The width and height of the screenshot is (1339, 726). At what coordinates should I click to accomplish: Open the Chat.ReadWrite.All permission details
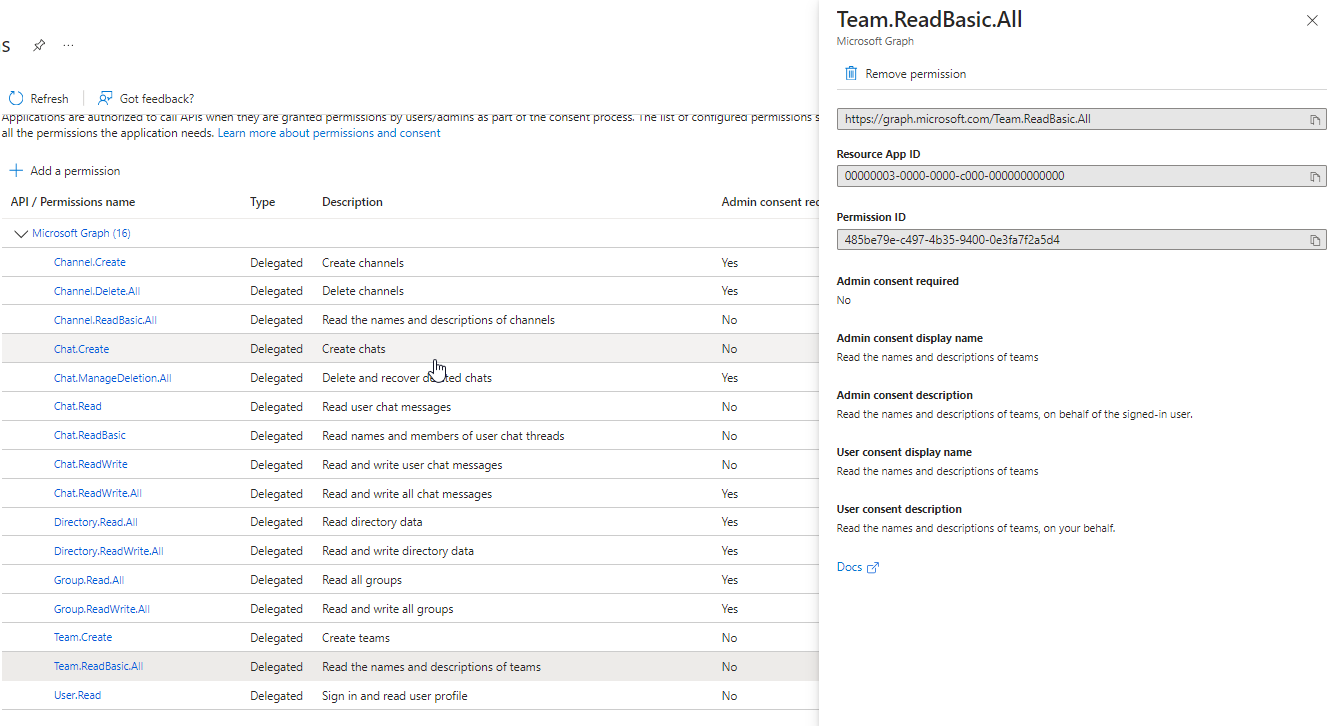(x=97, y=492)
